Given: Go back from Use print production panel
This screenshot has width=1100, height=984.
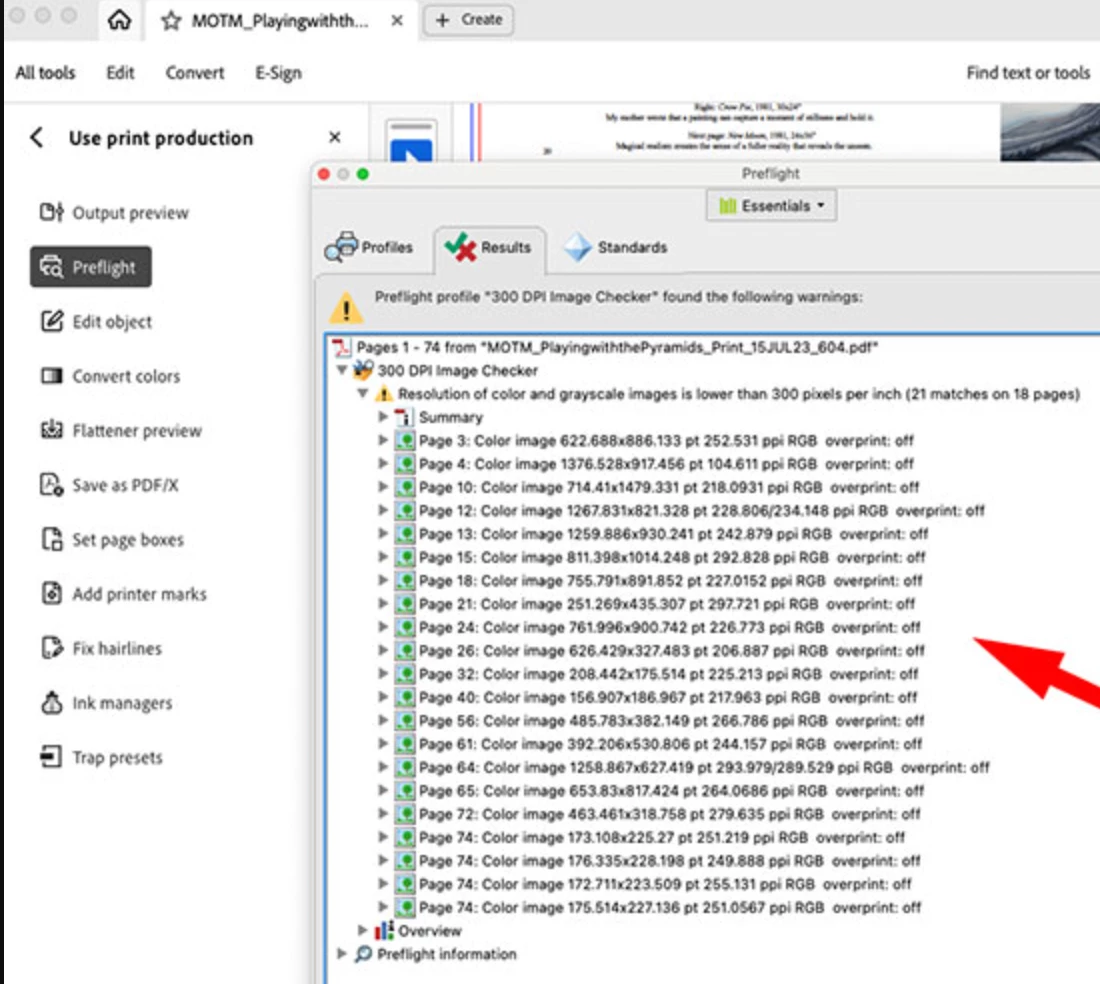Looking at the screenshot, I should [x=36, y=137].
